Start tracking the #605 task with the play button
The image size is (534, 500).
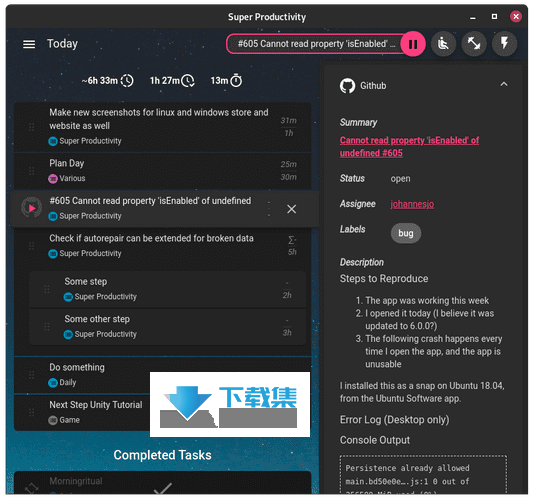coord(32,208)
